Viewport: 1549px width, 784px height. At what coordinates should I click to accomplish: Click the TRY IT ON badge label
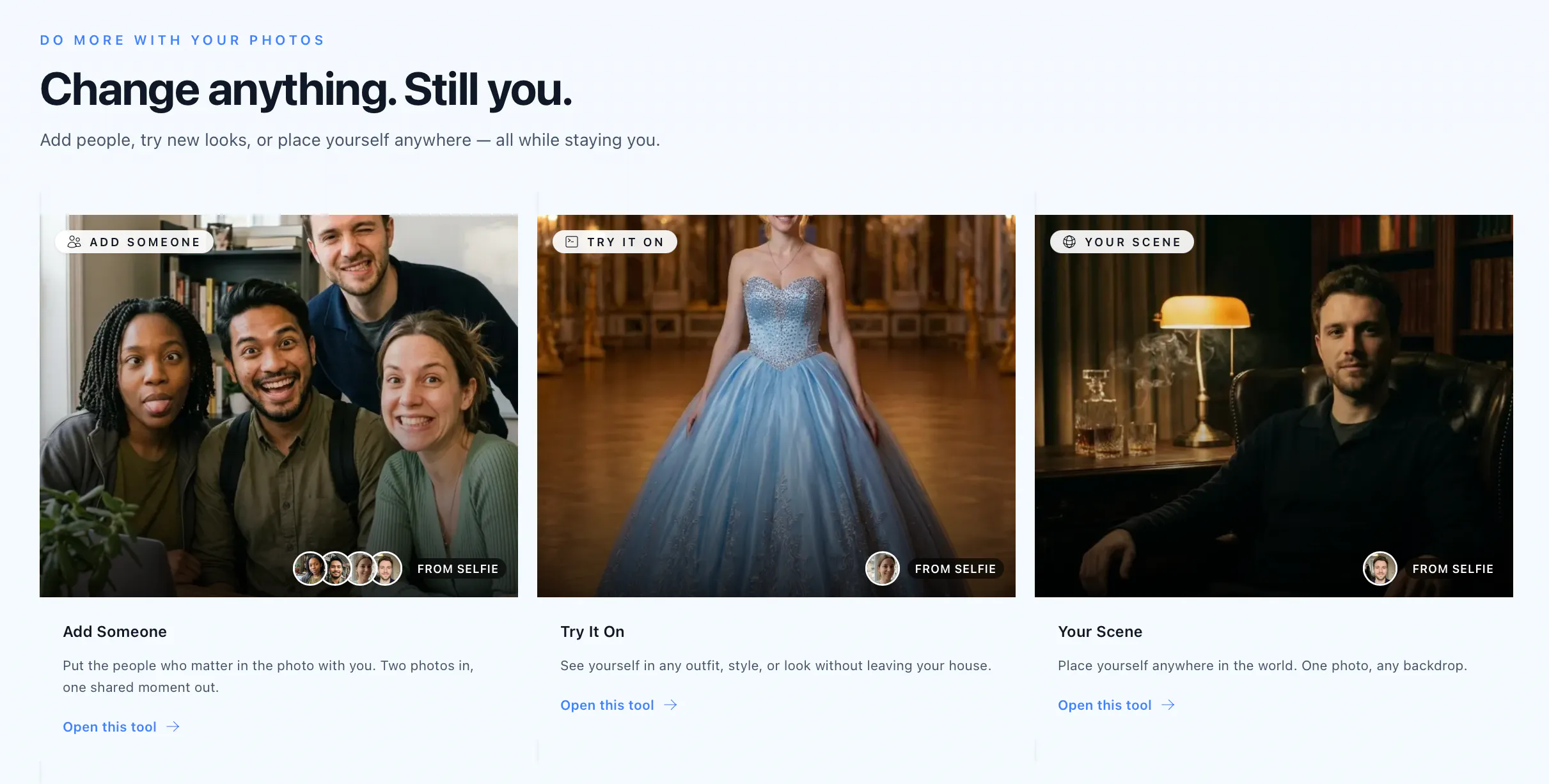[x=615, y=242]
